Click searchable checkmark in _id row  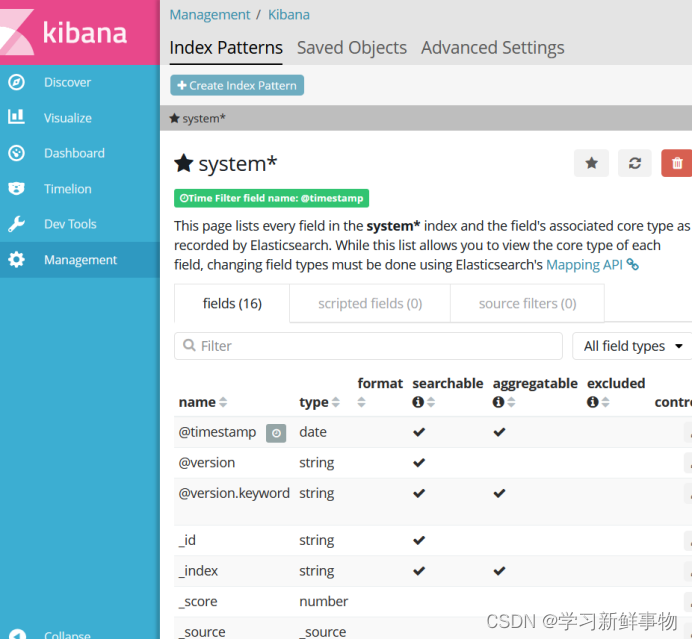tap(419, 540)
